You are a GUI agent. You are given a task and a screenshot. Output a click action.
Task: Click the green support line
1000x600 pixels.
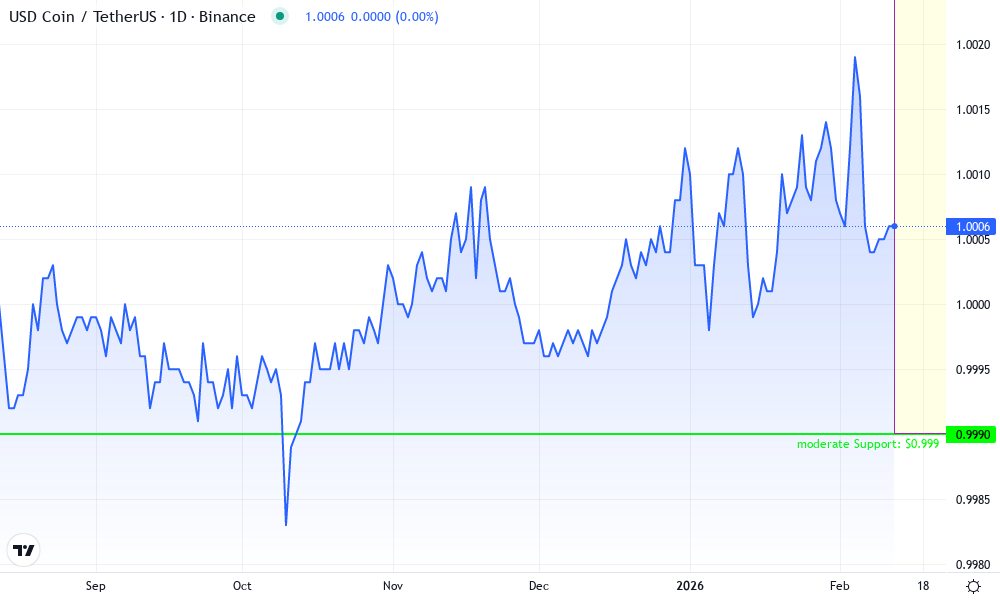(x=400, y=434)
